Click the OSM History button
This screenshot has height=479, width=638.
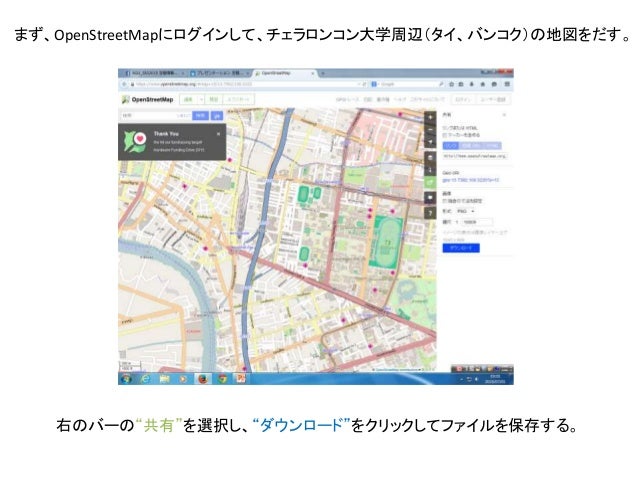[x=214, y=99]
